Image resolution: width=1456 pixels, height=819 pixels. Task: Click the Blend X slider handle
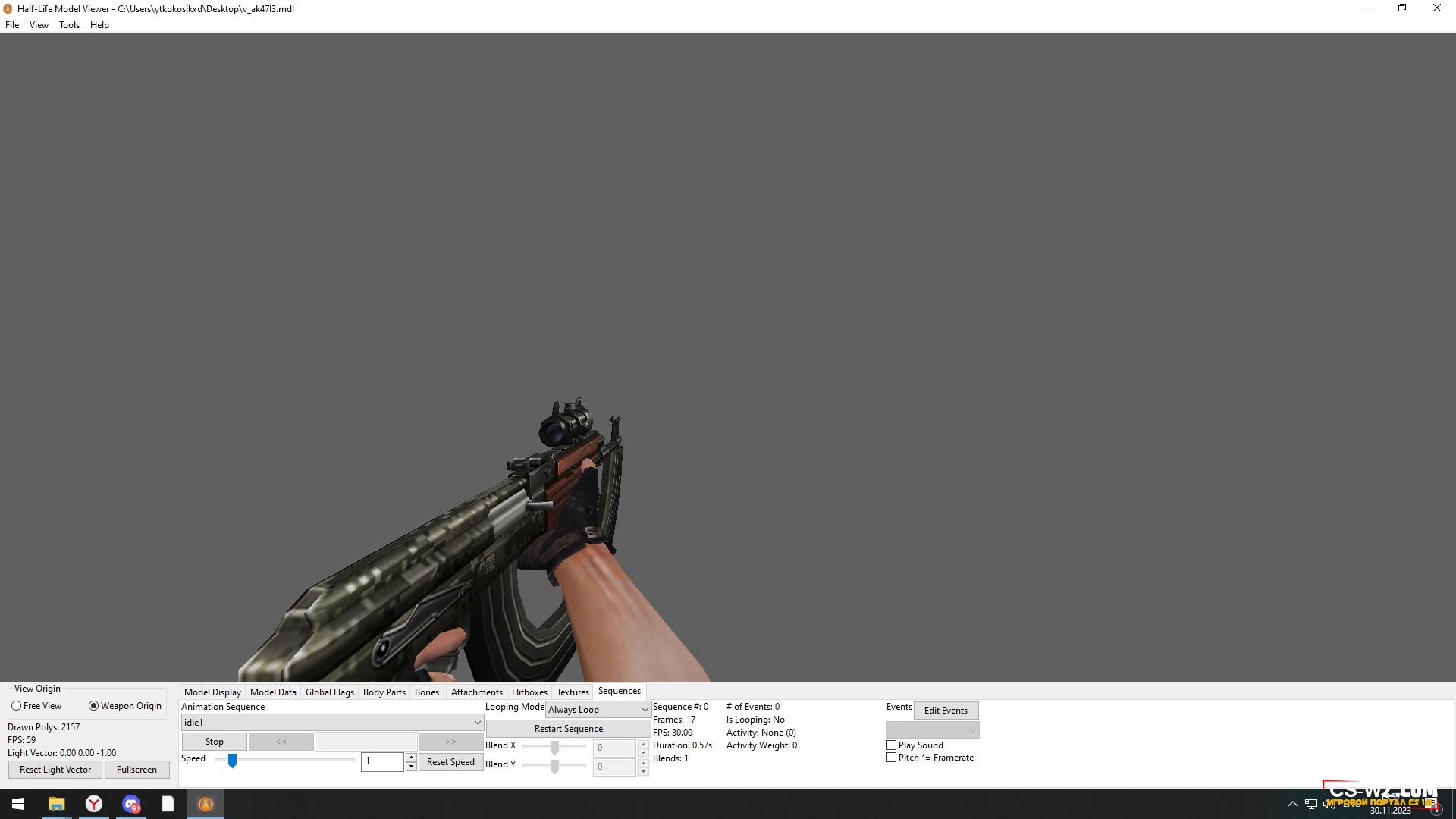tap(555, 748)
